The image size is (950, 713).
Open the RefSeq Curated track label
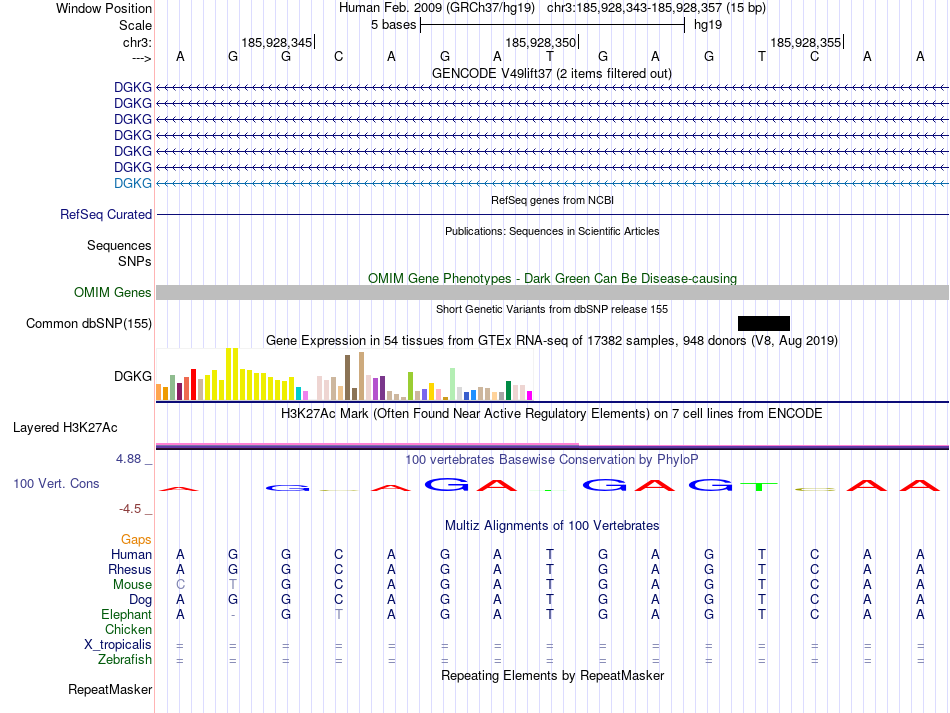coord(106,214)
